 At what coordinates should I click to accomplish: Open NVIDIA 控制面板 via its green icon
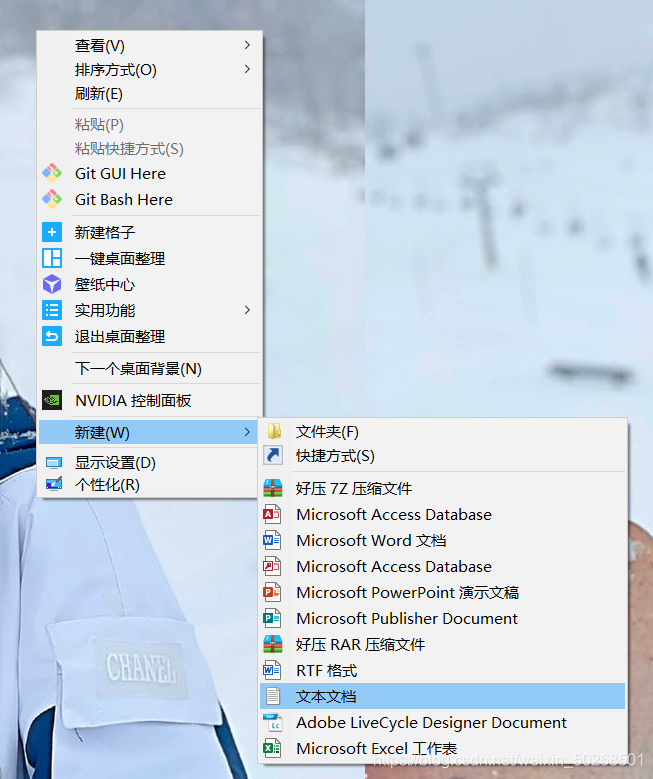click(52, 400)
